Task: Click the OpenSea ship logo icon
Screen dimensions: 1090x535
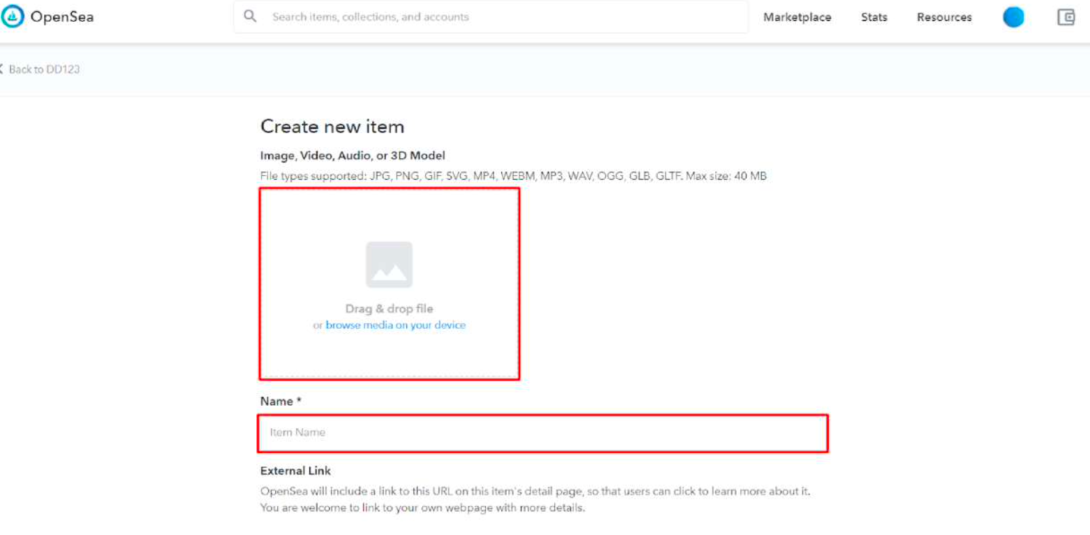Action: 12,17
